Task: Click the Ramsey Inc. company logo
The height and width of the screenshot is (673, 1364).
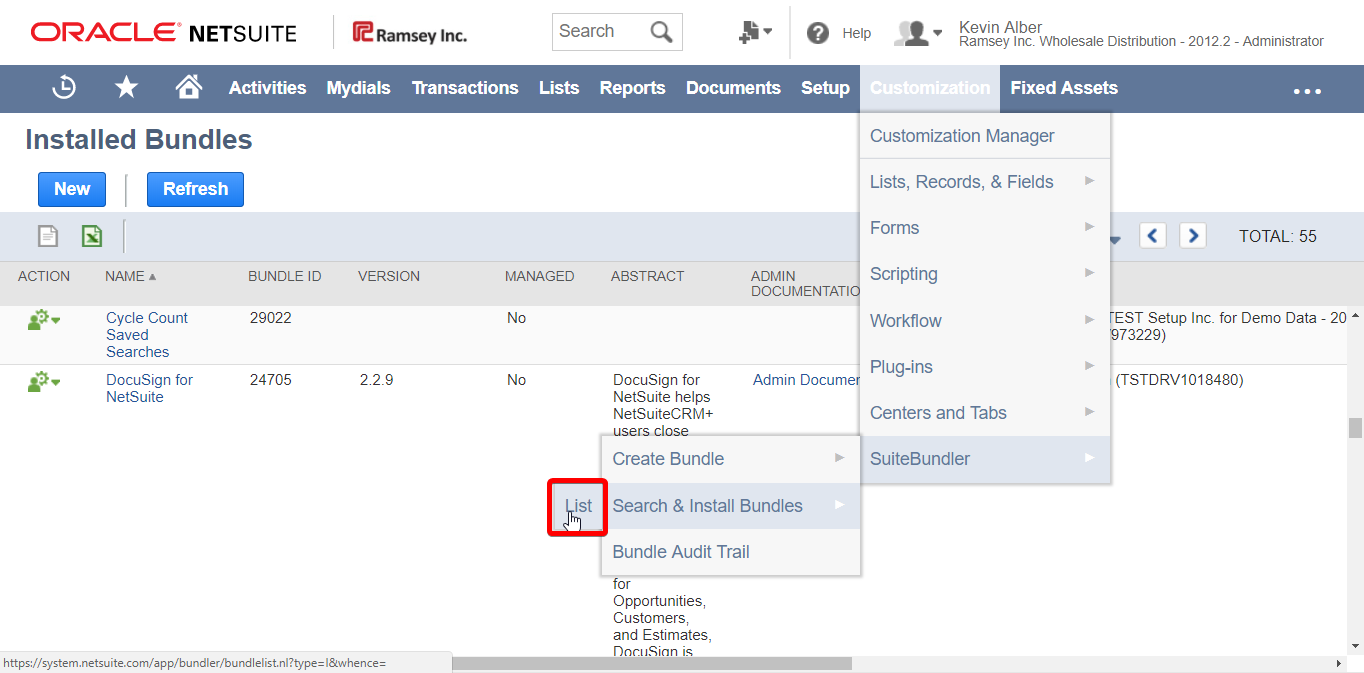Action: (x=409, y=31)
